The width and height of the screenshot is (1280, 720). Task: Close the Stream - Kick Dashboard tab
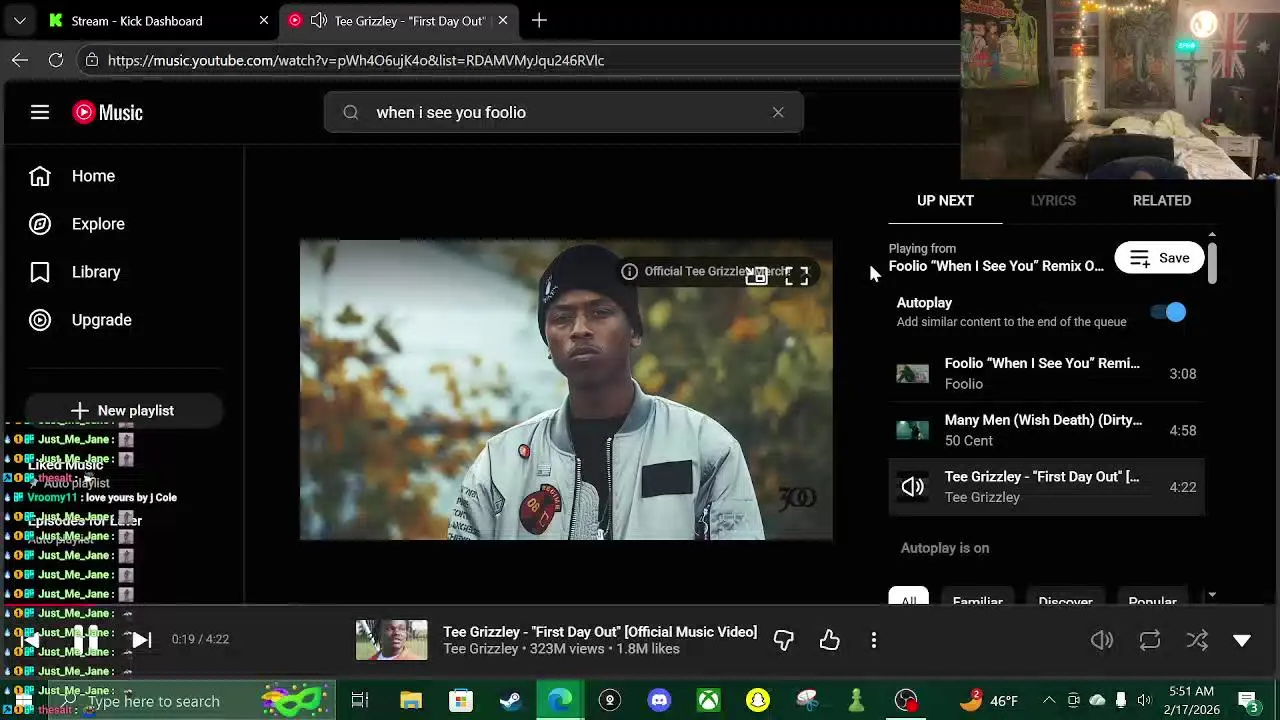point(264,20)
